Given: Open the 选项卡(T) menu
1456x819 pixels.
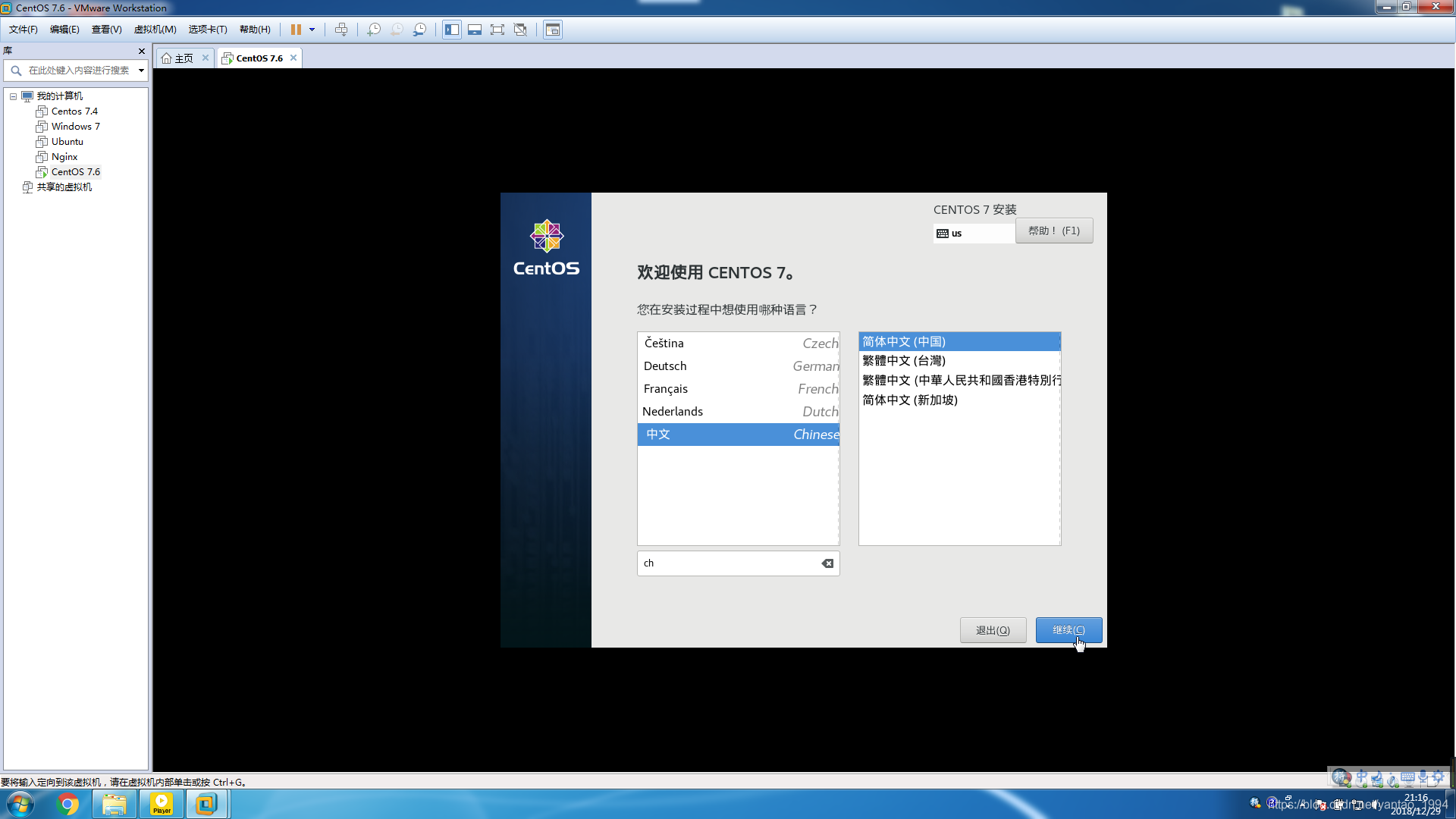Looking at the screenshot, I should 208,30.
